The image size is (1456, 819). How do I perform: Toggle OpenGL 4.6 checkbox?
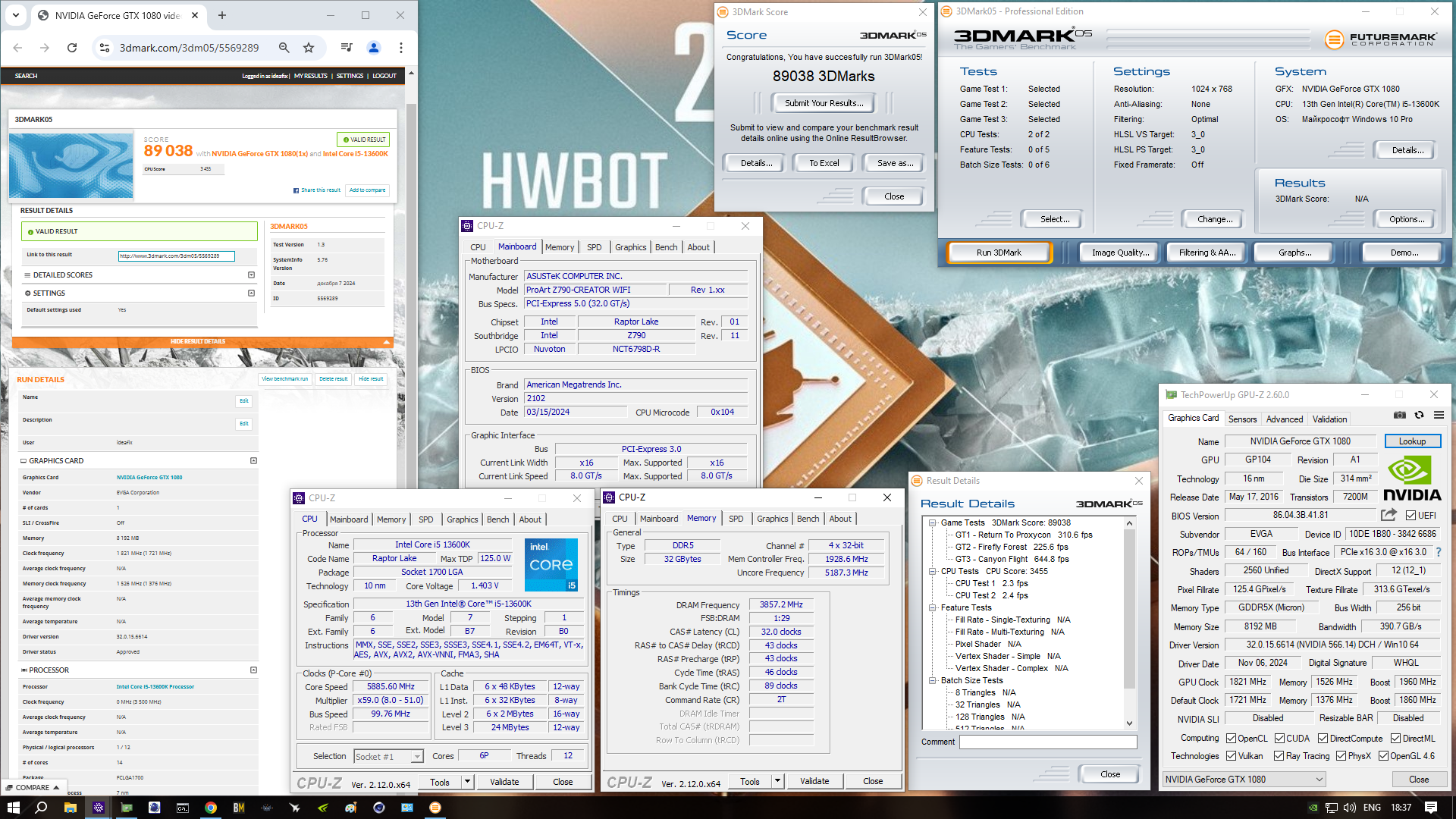tap(1383, 756)
